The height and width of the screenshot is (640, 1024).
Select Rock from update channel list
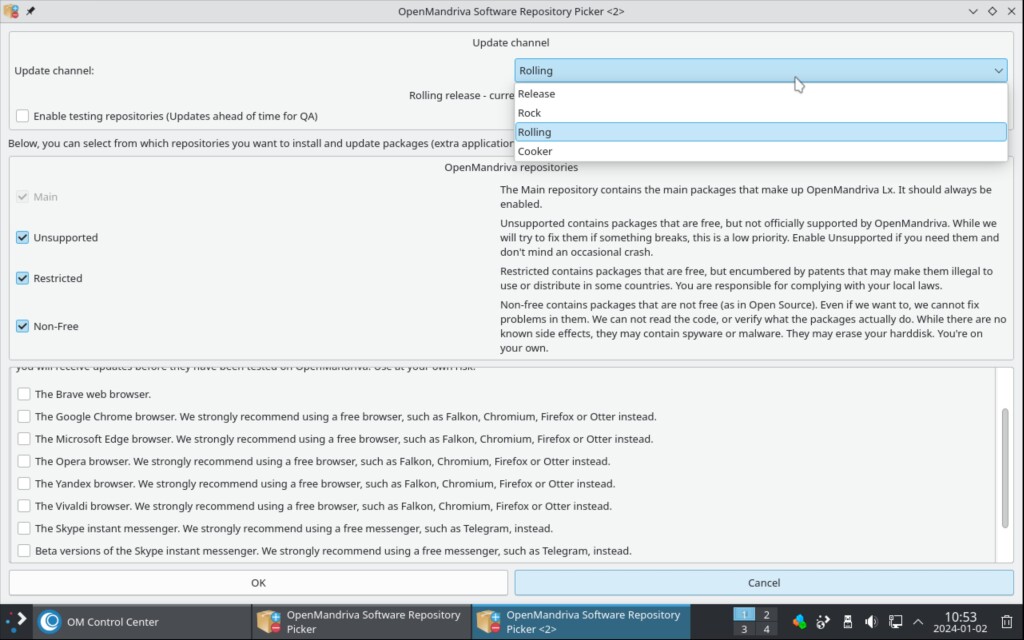tap(761, 112)
